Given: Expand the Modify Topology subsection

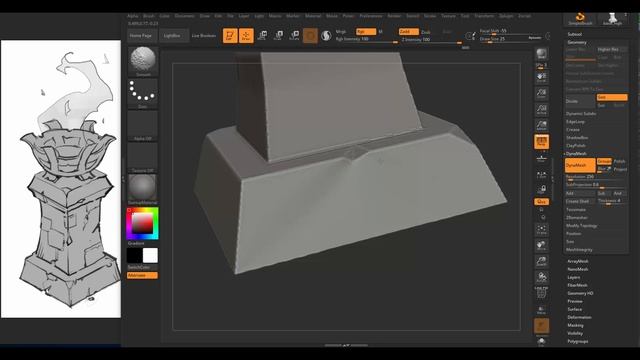Looking at the screenshot, I should click(x=582, y=226).
